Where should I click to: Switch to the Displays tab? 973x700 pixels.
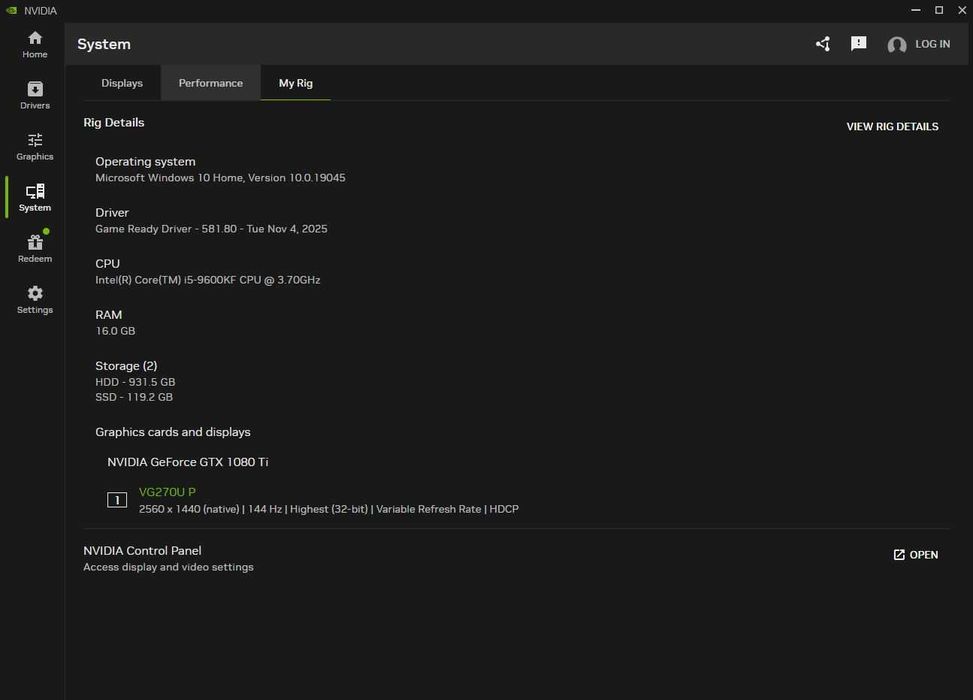[x=122, y=83]
